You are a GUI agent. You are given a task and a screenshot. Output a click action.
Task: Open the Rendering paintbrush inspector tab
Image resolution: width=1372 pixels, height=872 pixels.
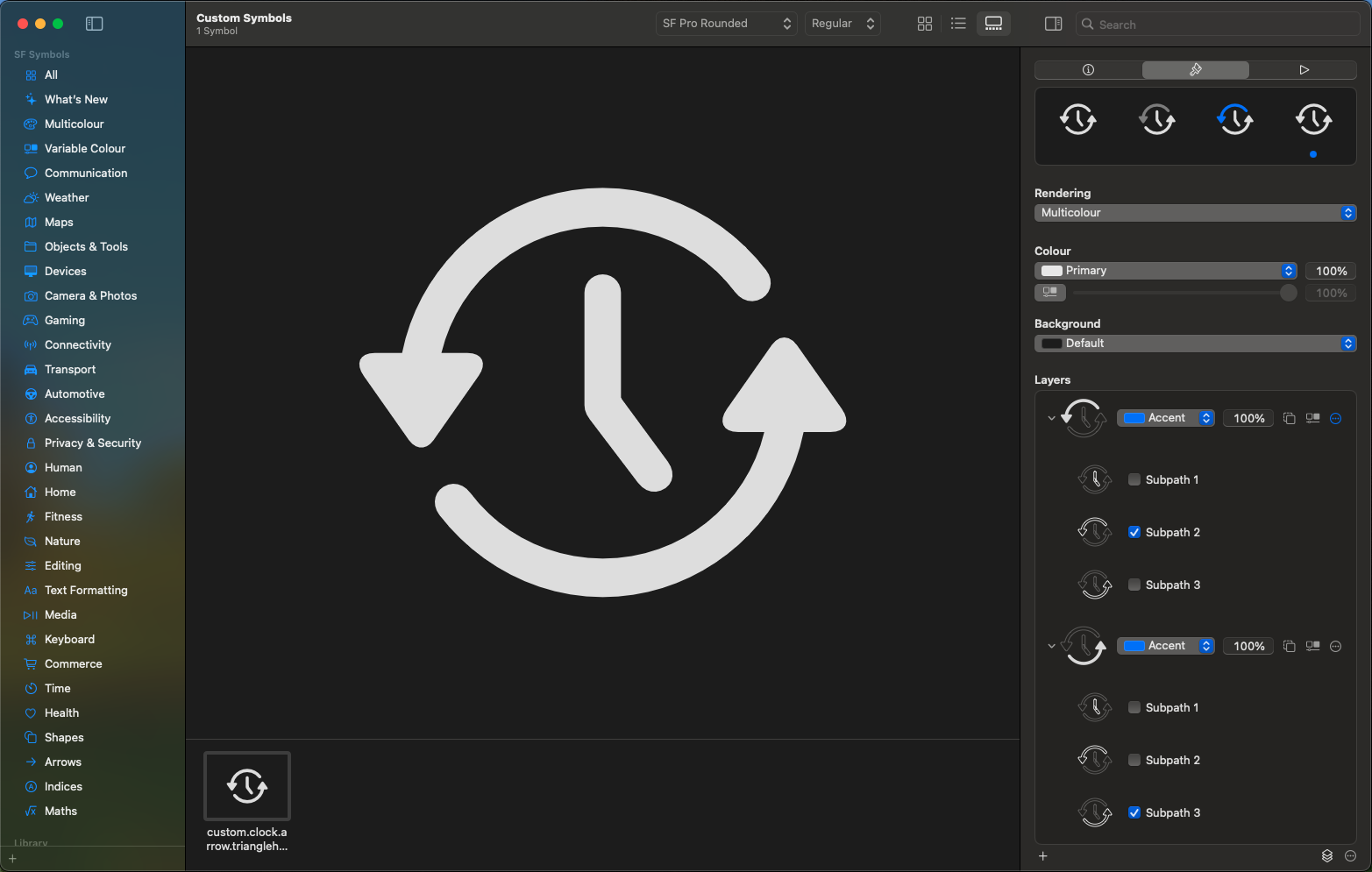[1196, 70]
